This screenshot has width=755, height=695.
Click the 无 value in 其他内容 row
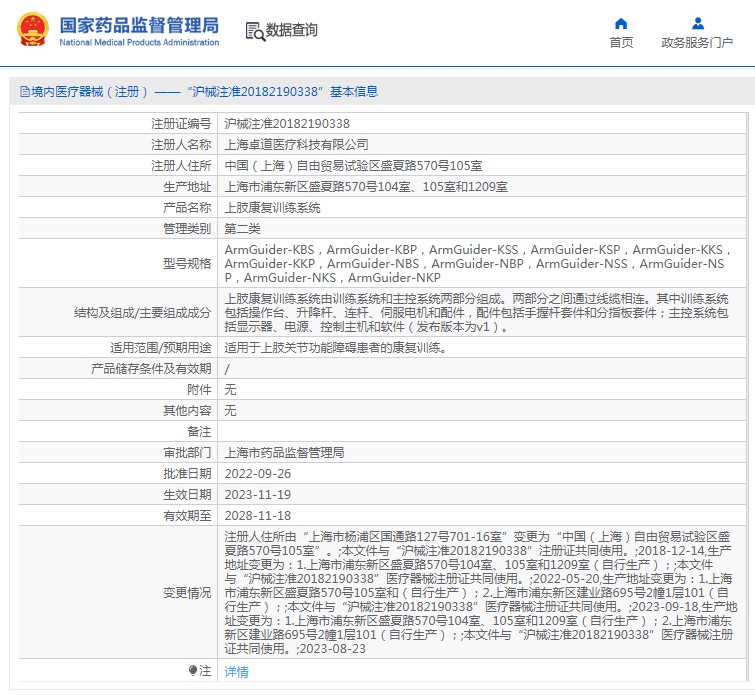[x=231, y=410]
